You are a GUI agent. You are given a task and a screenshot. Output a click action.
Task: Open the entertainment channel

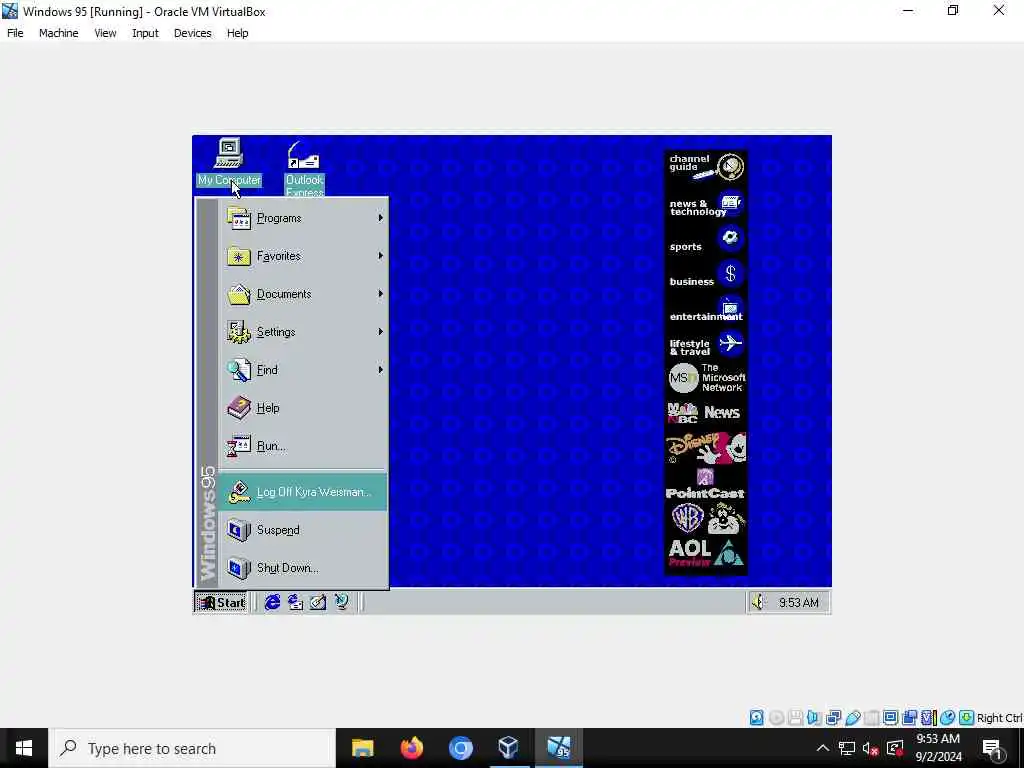pos(706,310)
